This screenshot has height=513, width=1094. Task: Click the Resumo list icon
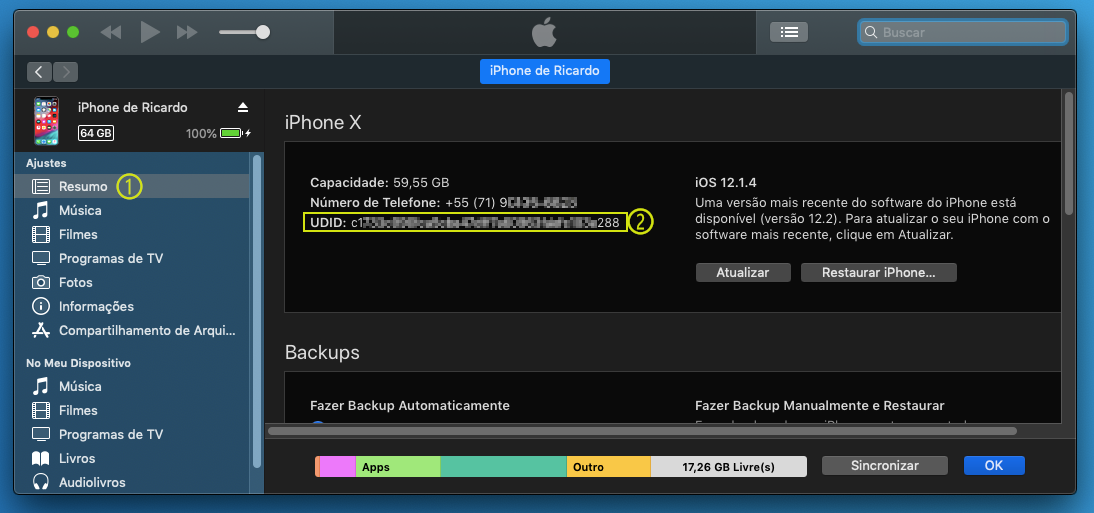click(x=41, y=186)
